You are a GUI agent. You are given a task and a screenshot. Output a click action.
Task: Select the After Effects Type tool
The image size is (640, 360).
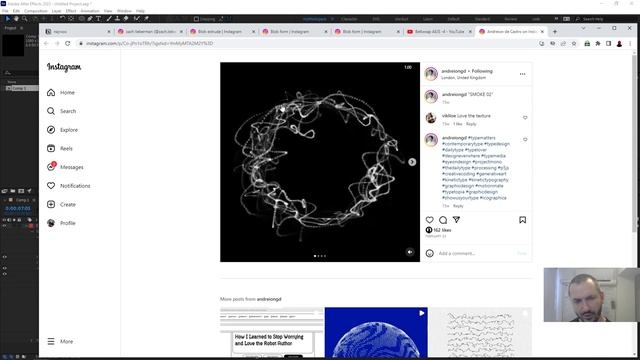click(x=98, y=19)
